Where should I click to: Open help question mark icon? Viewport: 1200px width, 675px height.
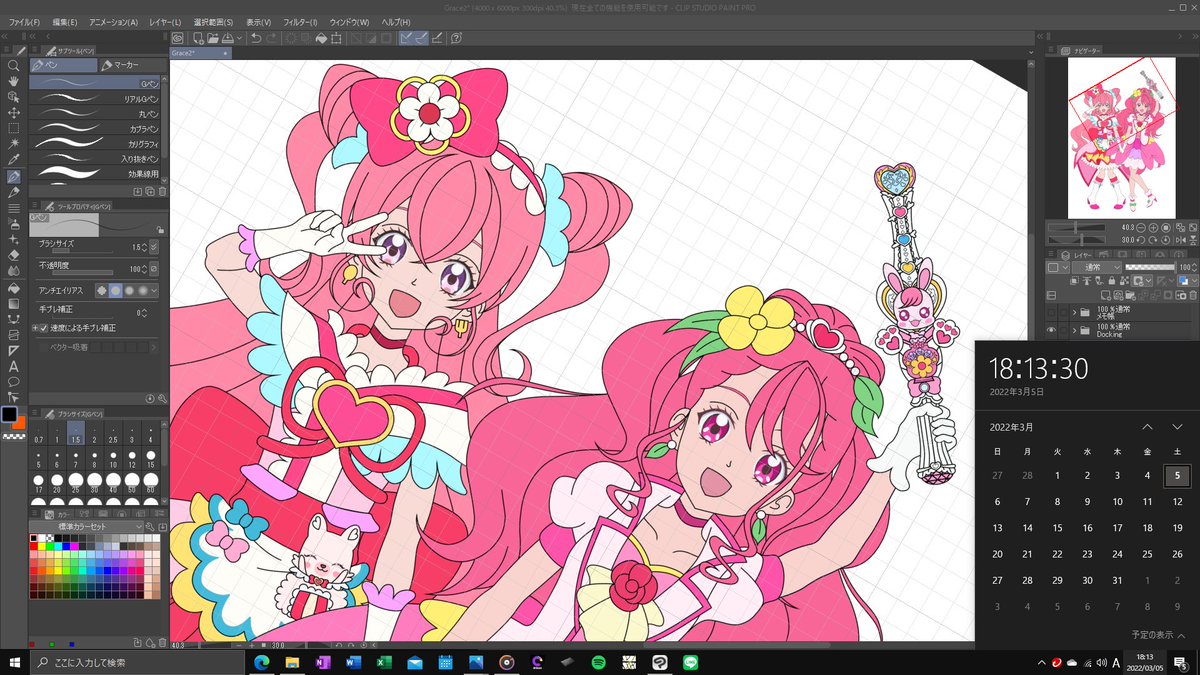(456, 38)
